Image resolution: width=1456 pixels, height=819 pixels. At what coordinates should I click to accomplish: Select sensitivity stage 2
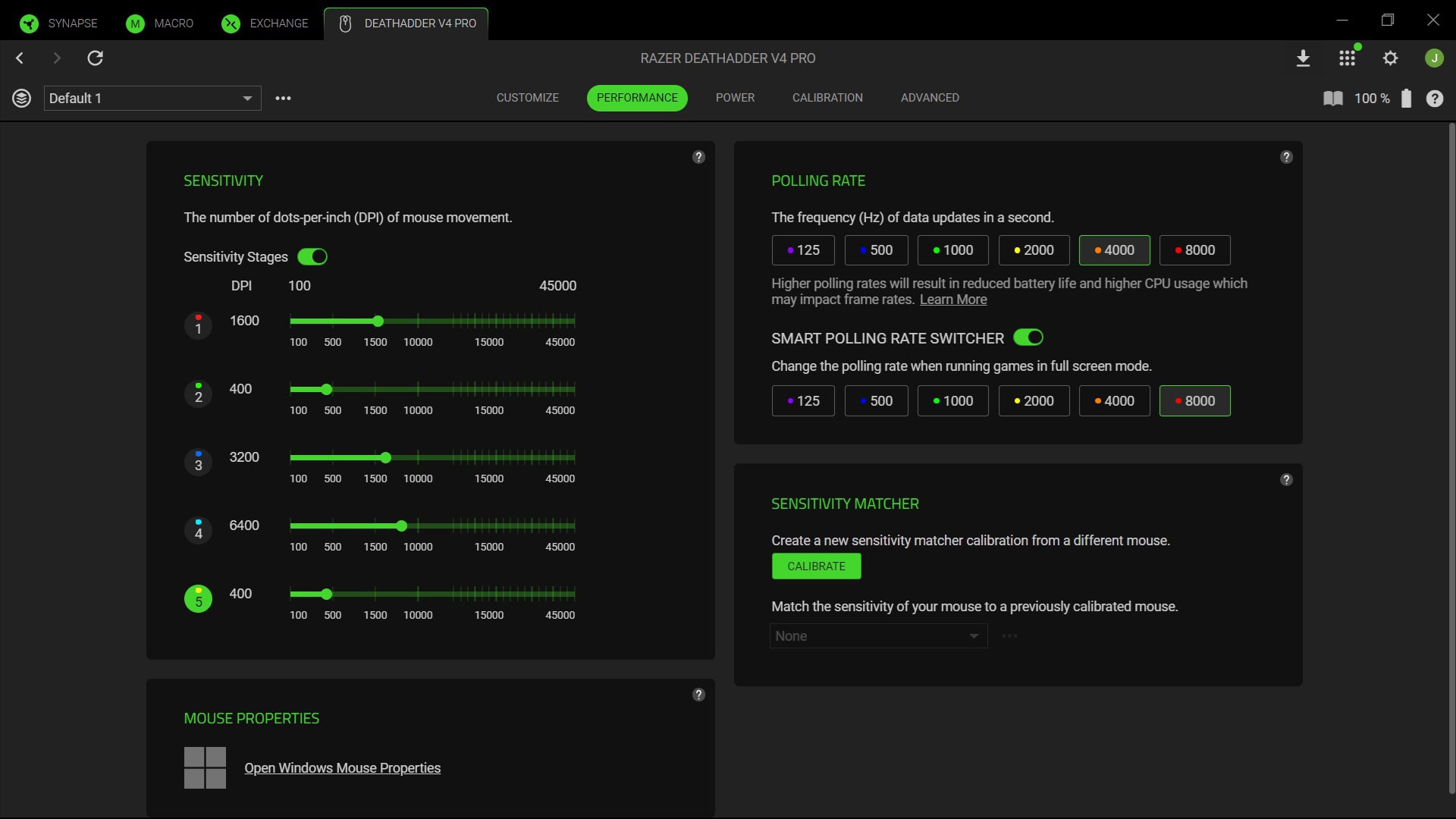[198, 394]
